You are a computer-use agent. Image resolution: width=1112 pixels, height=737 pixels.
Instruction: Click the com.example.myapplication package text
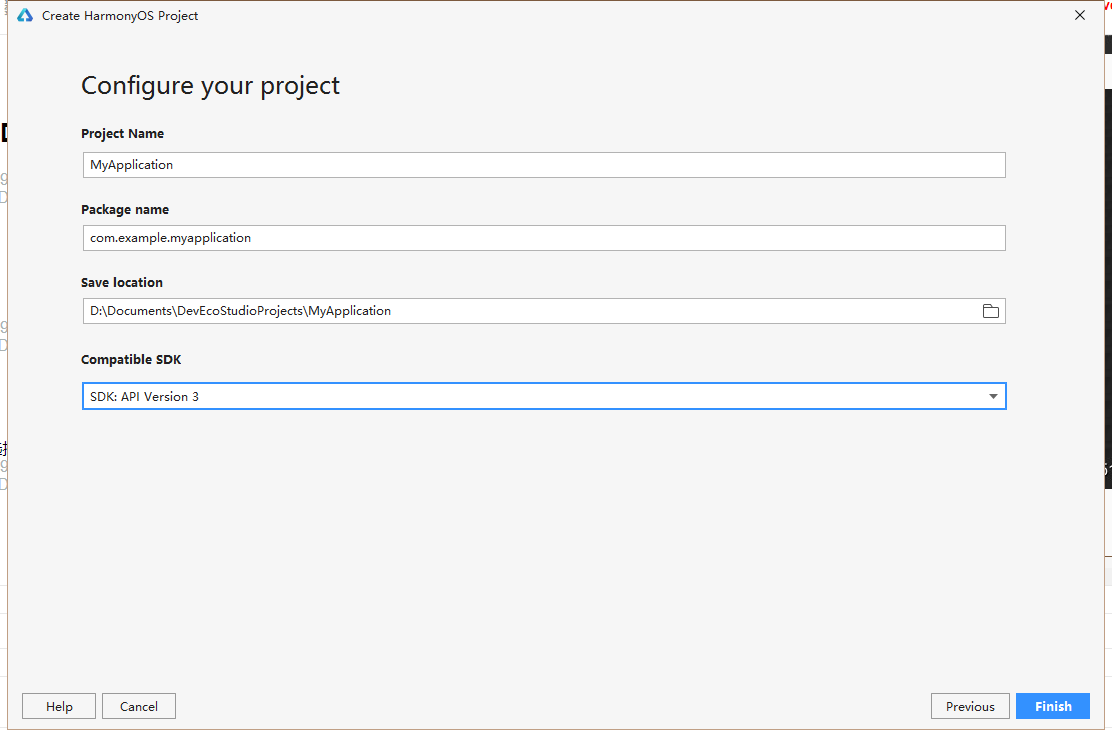[x=170, y=238]
